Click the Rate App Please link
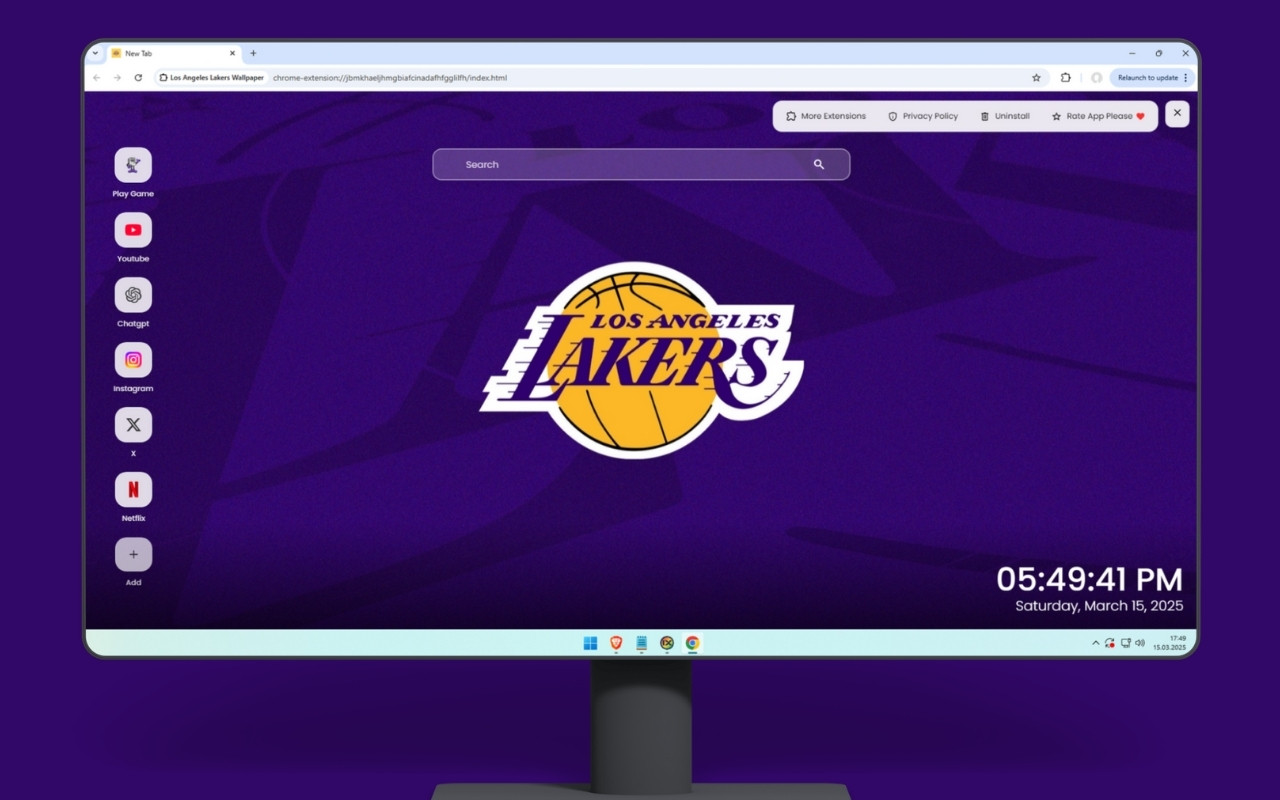The height and width of the screenshot is (800, 1280). pos(1099,116)
